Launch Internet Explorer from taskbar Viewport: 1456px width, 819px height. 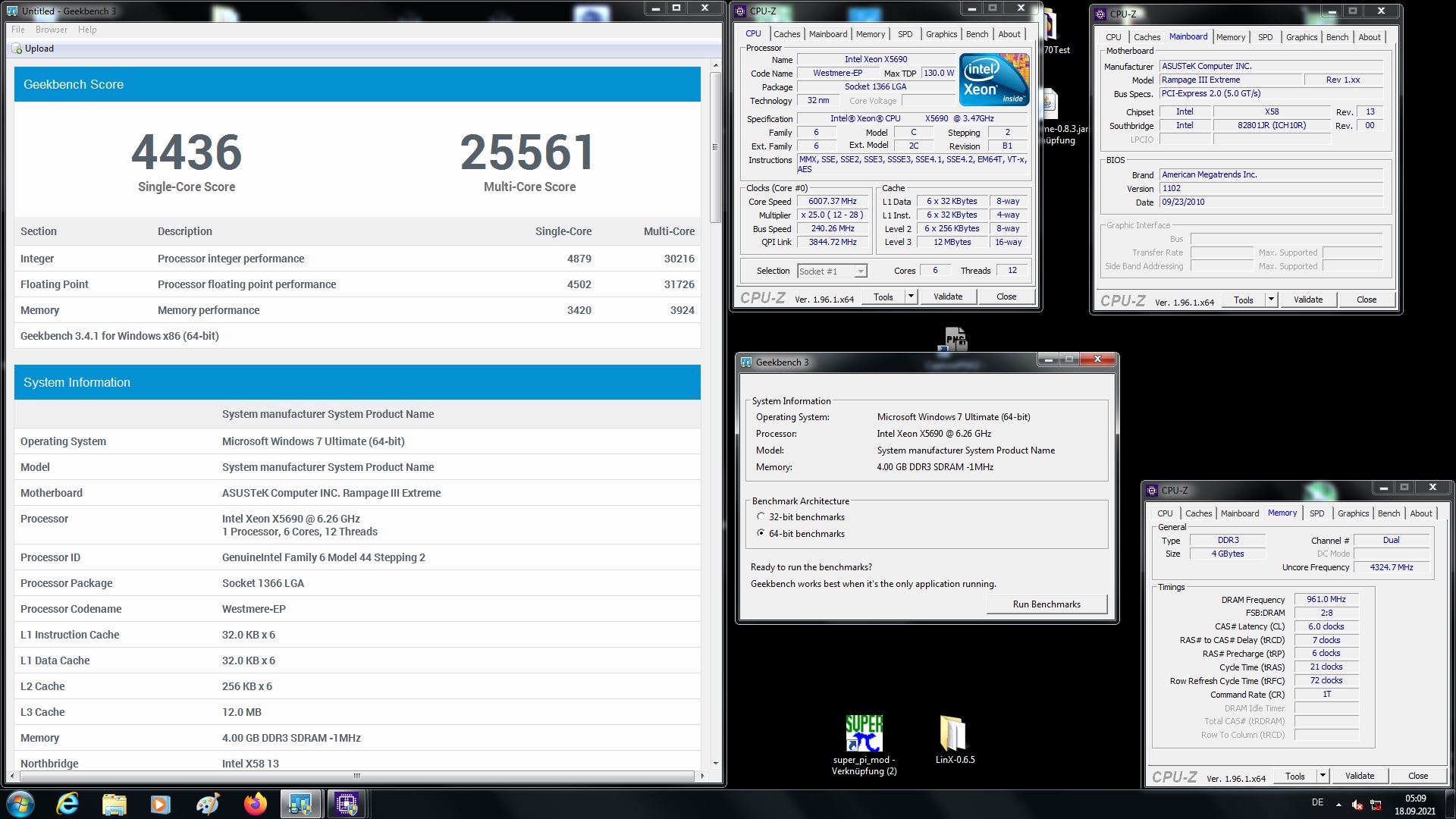click(x=67, y=804)
